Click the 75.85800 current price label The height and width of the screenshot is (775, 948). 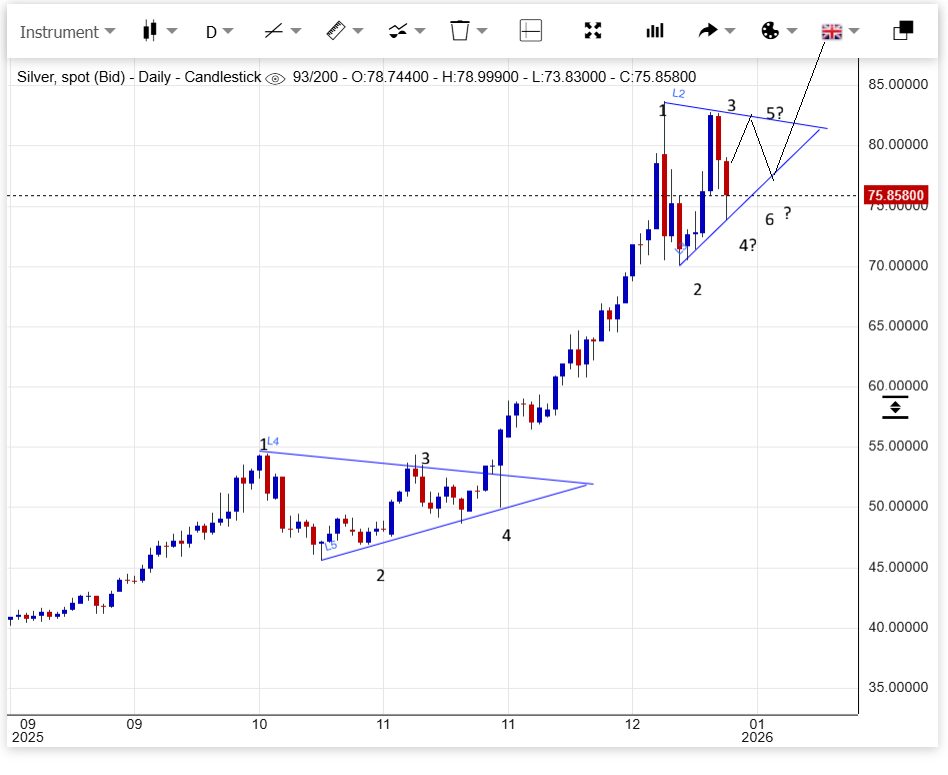click(x=895, y=195)
